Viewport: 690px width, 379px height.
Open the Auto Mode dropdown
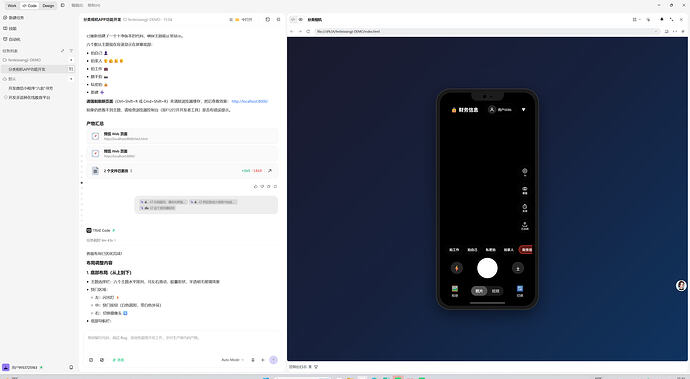232,360
